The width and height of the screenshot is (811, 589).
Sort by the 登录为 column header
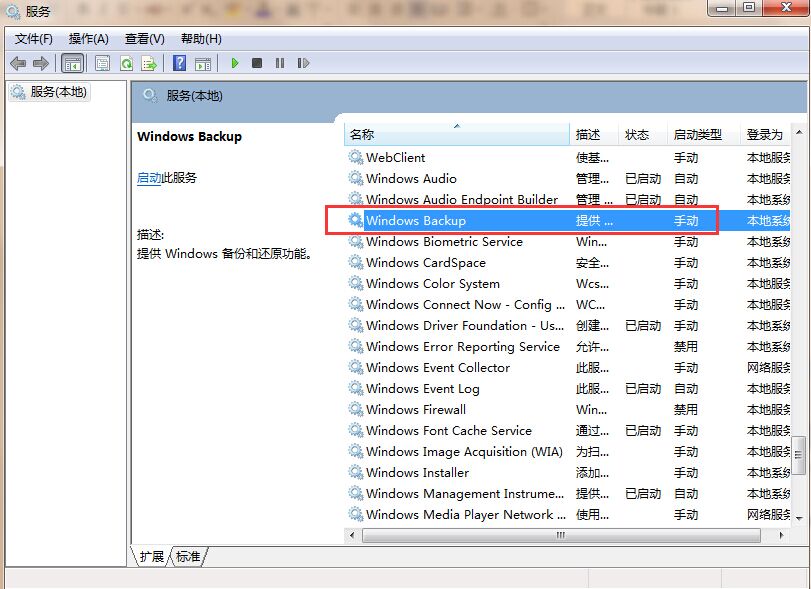point(765,135)
